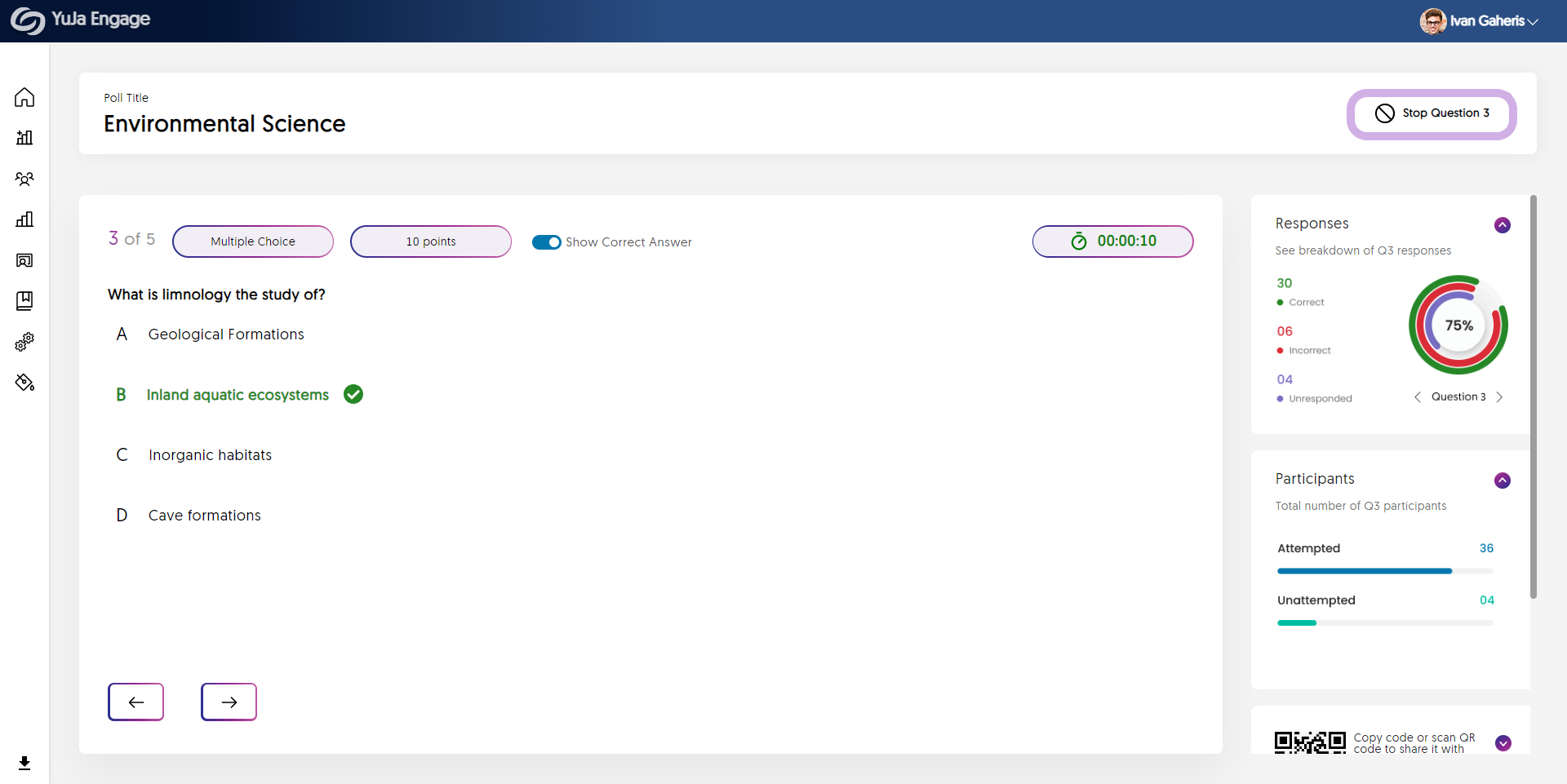This screenshot has height=784, width=1567.
Task: Click the download icon at sidebar bottom
Action: [24, 763]
